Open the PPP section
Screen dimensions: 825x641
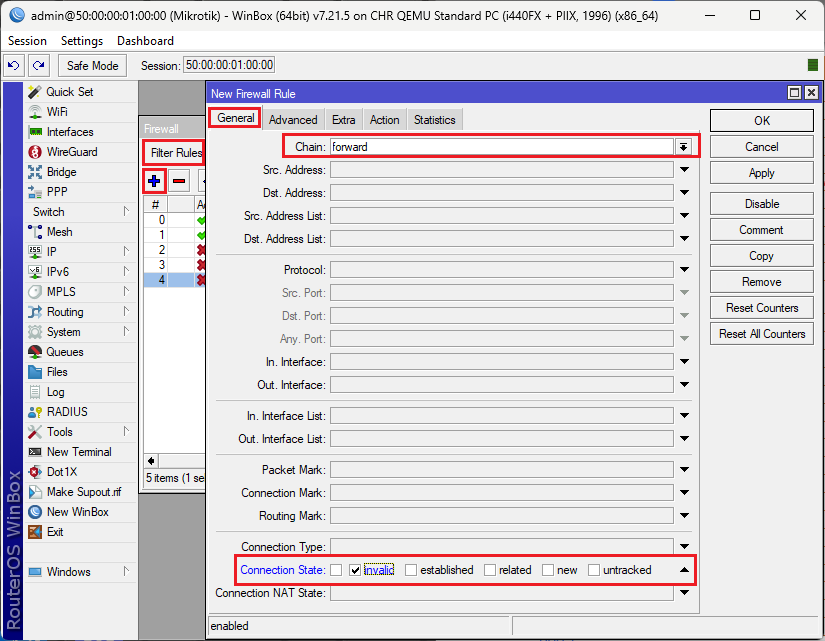57,192
